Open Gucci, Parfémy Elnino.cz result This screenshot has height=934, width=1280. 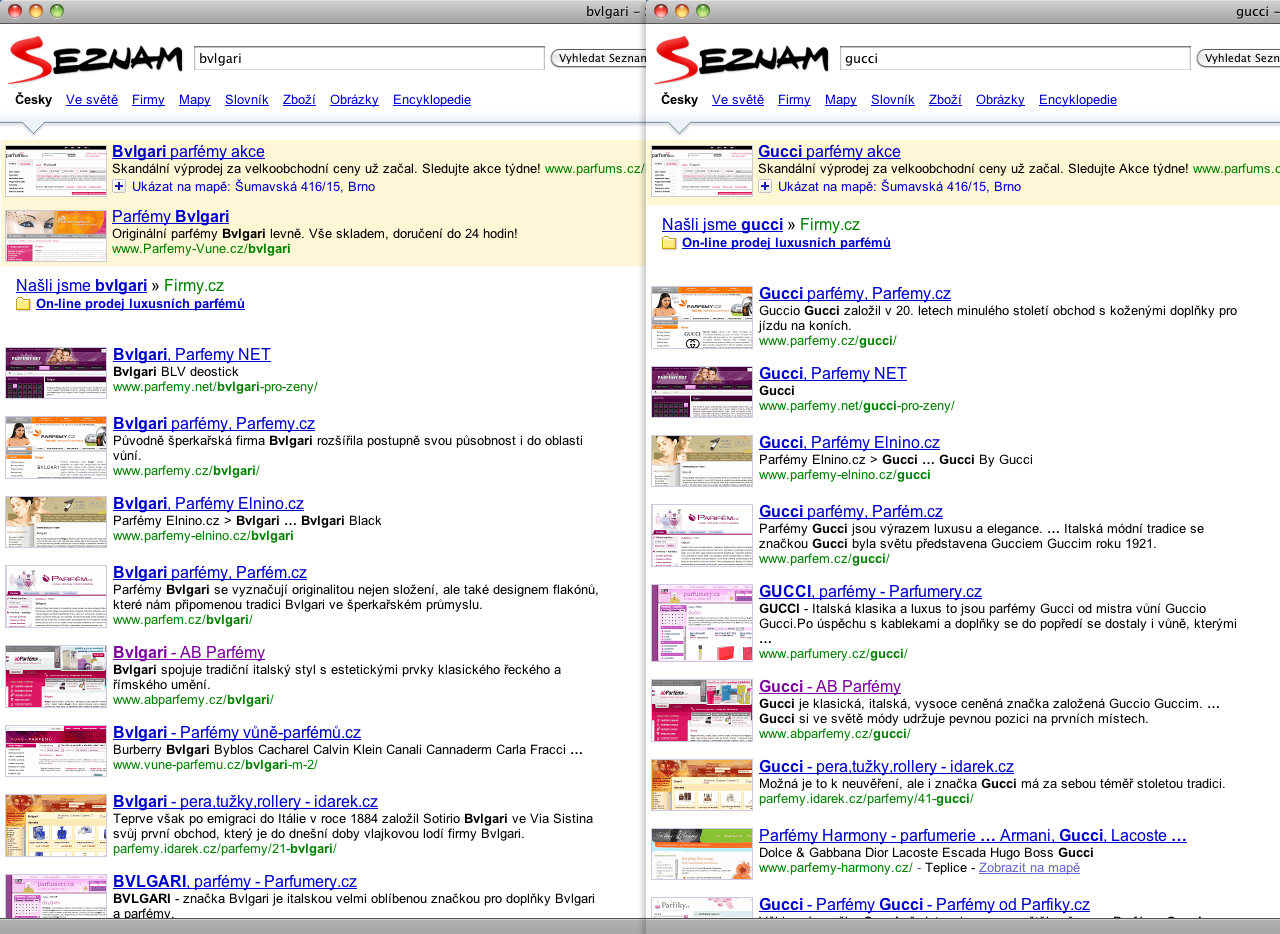[x=849, y=442]
